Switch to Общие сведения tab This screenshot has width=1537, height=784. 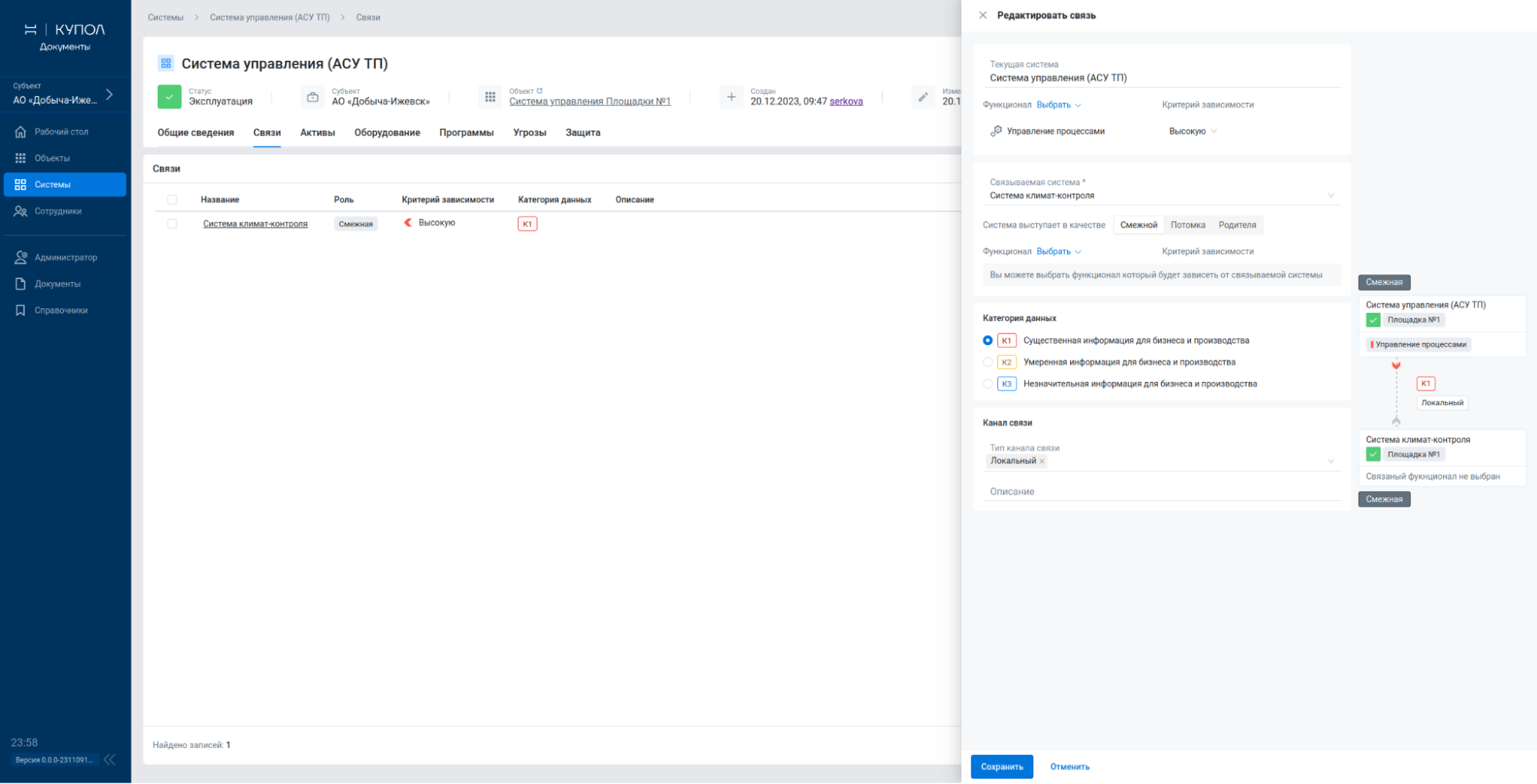click(196, 133)
